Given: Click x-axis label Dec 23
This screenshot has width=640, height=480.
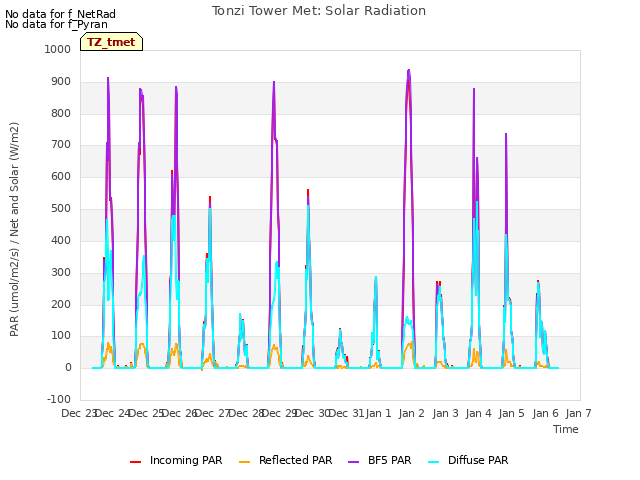Looking at the screenshot, I should coord(79,413).
